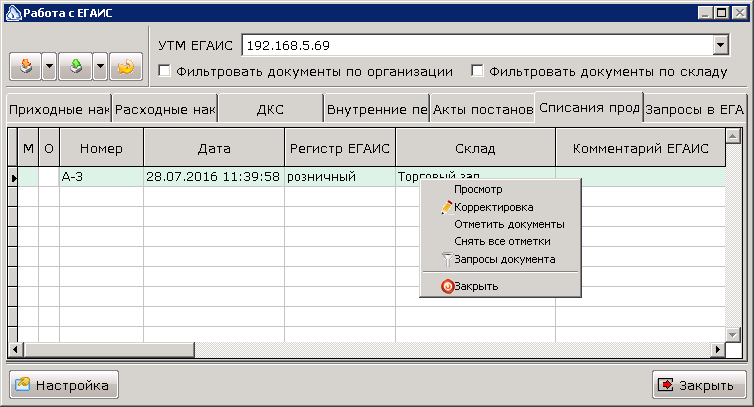
Task: Click the О column header
Action: click(x=49, y=149)
